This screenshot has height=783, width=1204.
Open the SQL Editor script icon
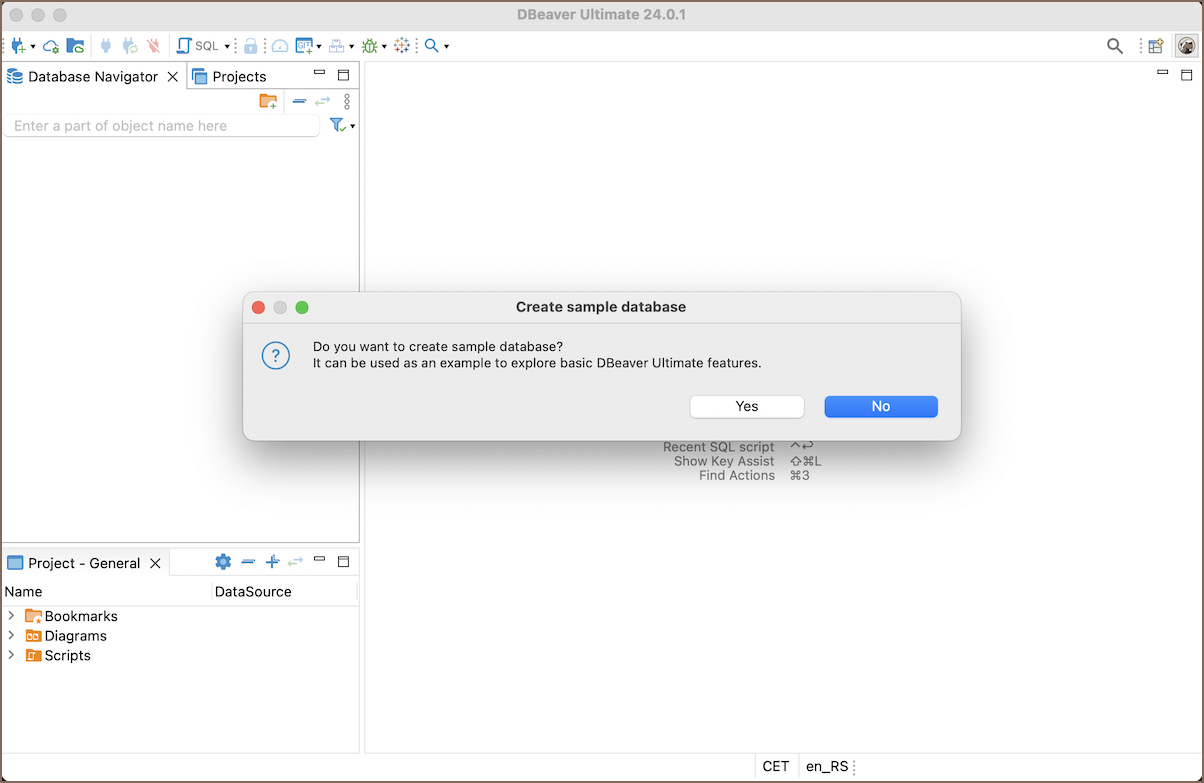[x=184, y=46]
